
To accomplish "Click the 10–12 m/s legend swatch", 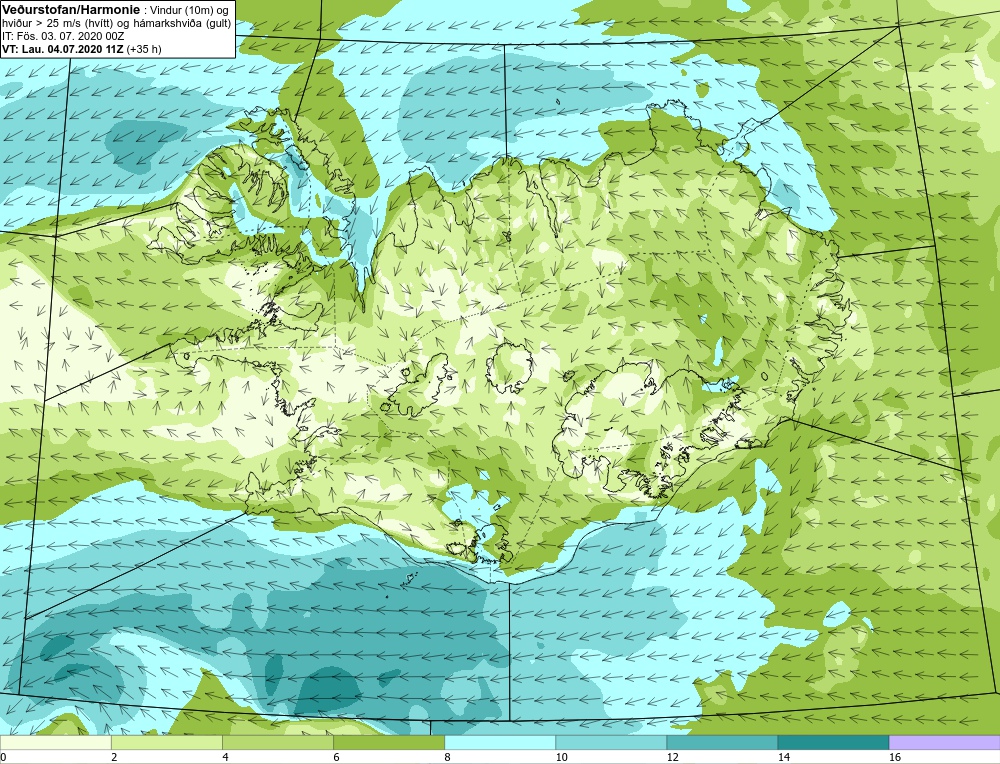I will pos(611,742).
